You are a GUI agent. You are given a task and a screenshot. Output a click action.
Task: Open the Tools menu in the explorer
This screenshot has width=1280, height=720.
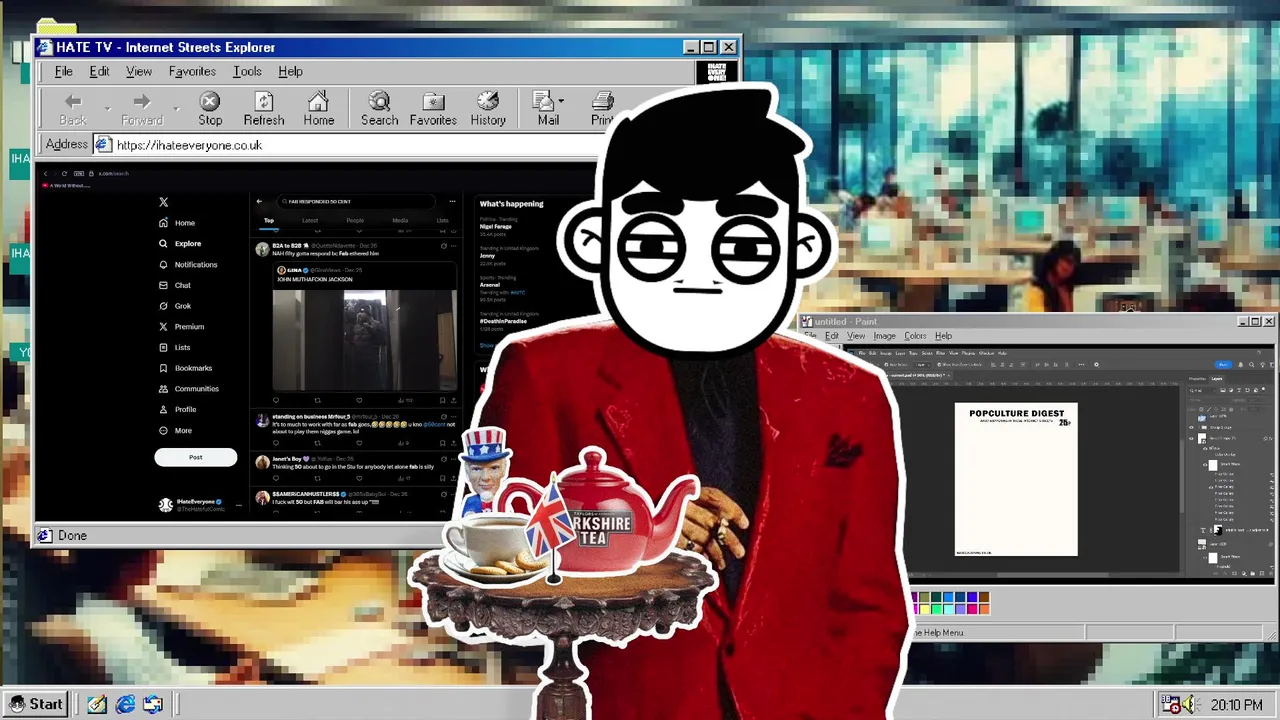click(x=247, y=72)
